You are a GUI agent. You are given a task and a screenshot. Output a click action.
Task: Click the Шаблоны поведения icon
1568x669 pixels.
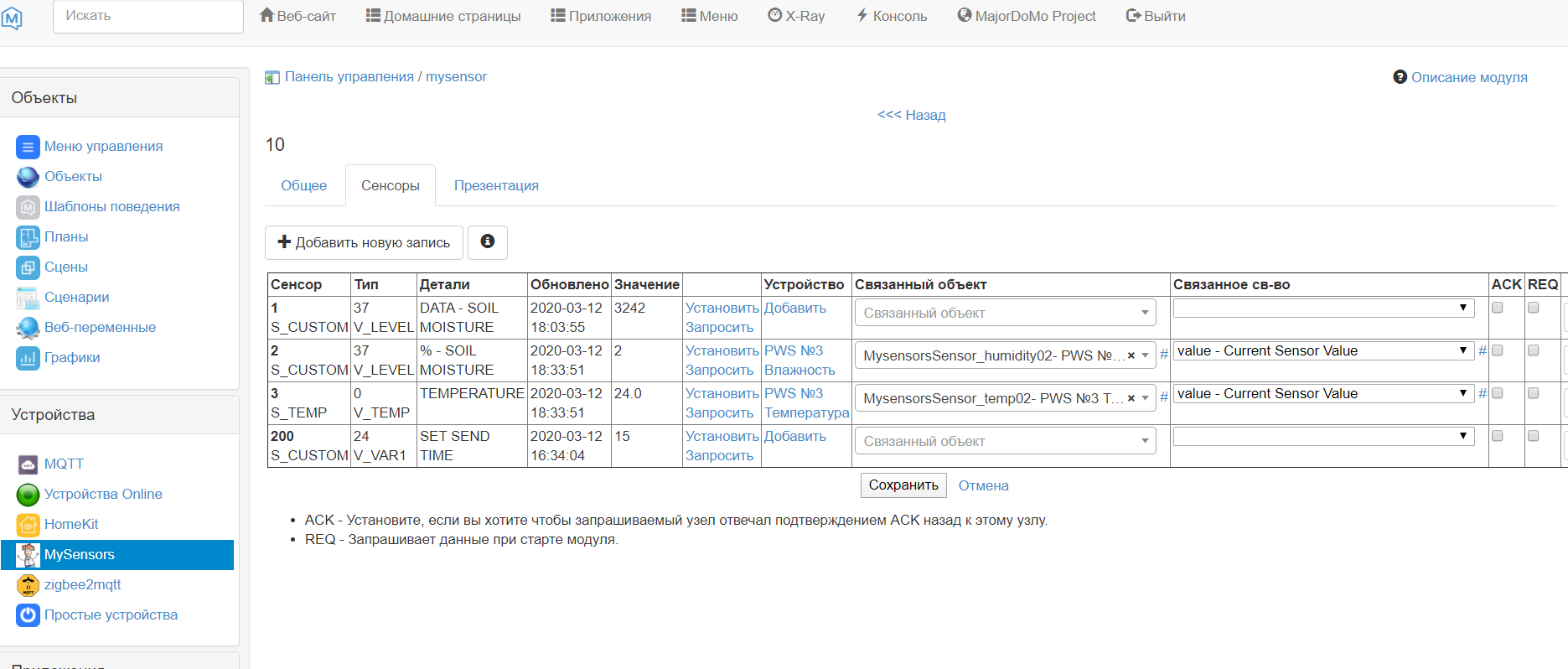(28, 207)
